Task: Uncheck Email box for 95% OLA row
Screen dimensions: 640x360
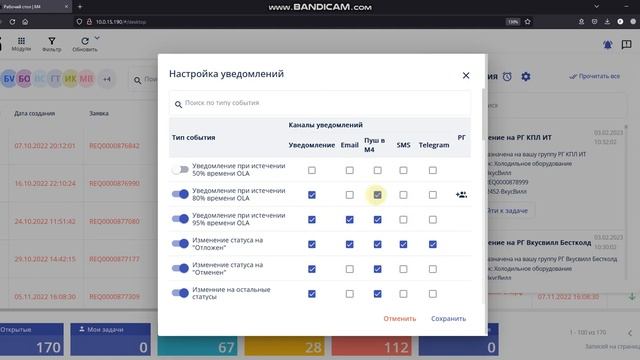Action: (x=349, y=220)
